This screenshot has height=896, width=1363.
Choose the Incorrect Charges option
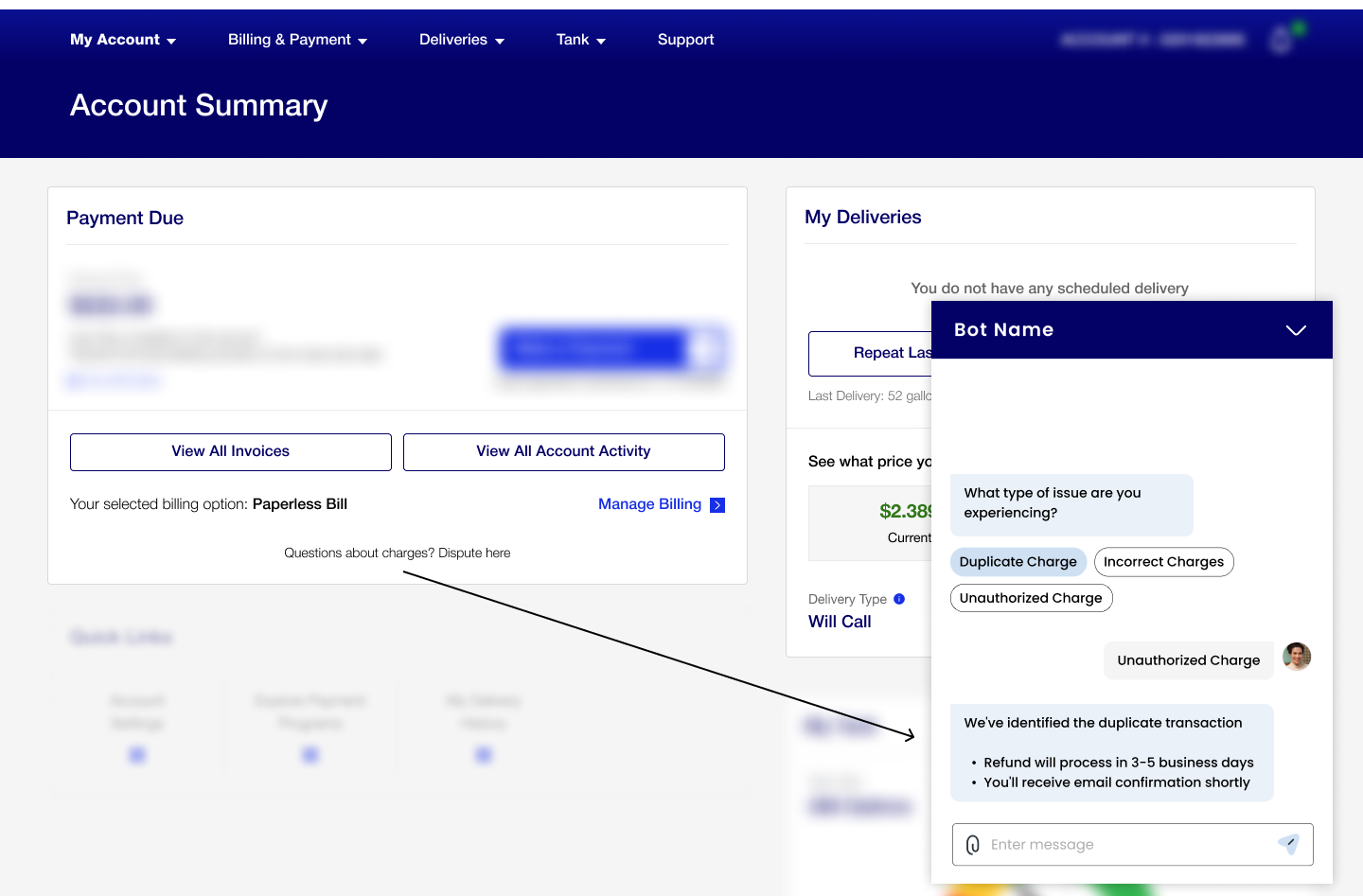pyautogui.click(x=1164, y=562)
